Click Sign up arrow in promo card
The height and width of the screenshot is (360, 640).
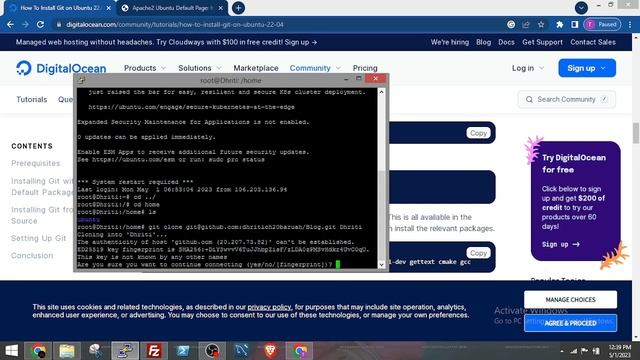point(560,244)
